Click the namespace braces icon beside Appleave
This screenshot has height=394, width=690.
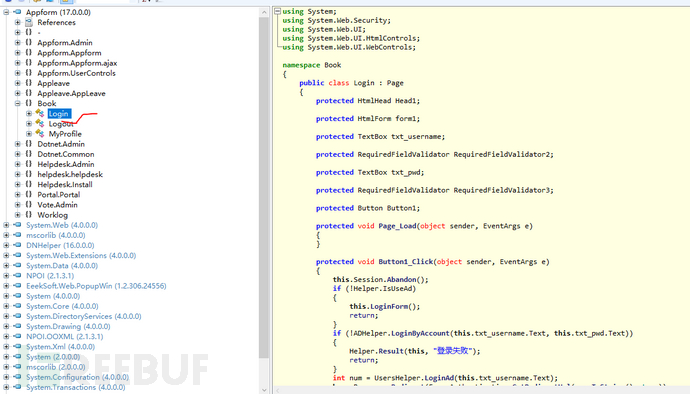click(29, 83)
